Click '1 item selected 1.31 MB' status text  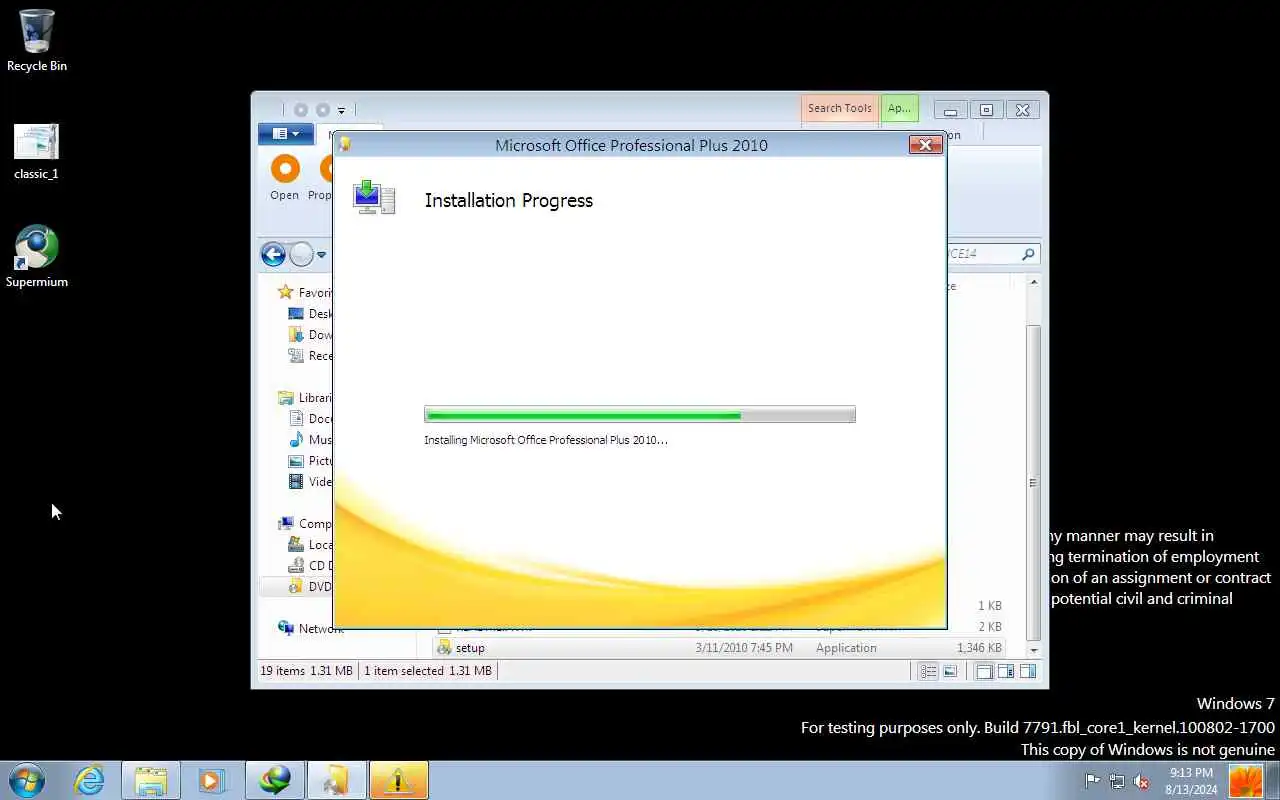click(428, 671)
